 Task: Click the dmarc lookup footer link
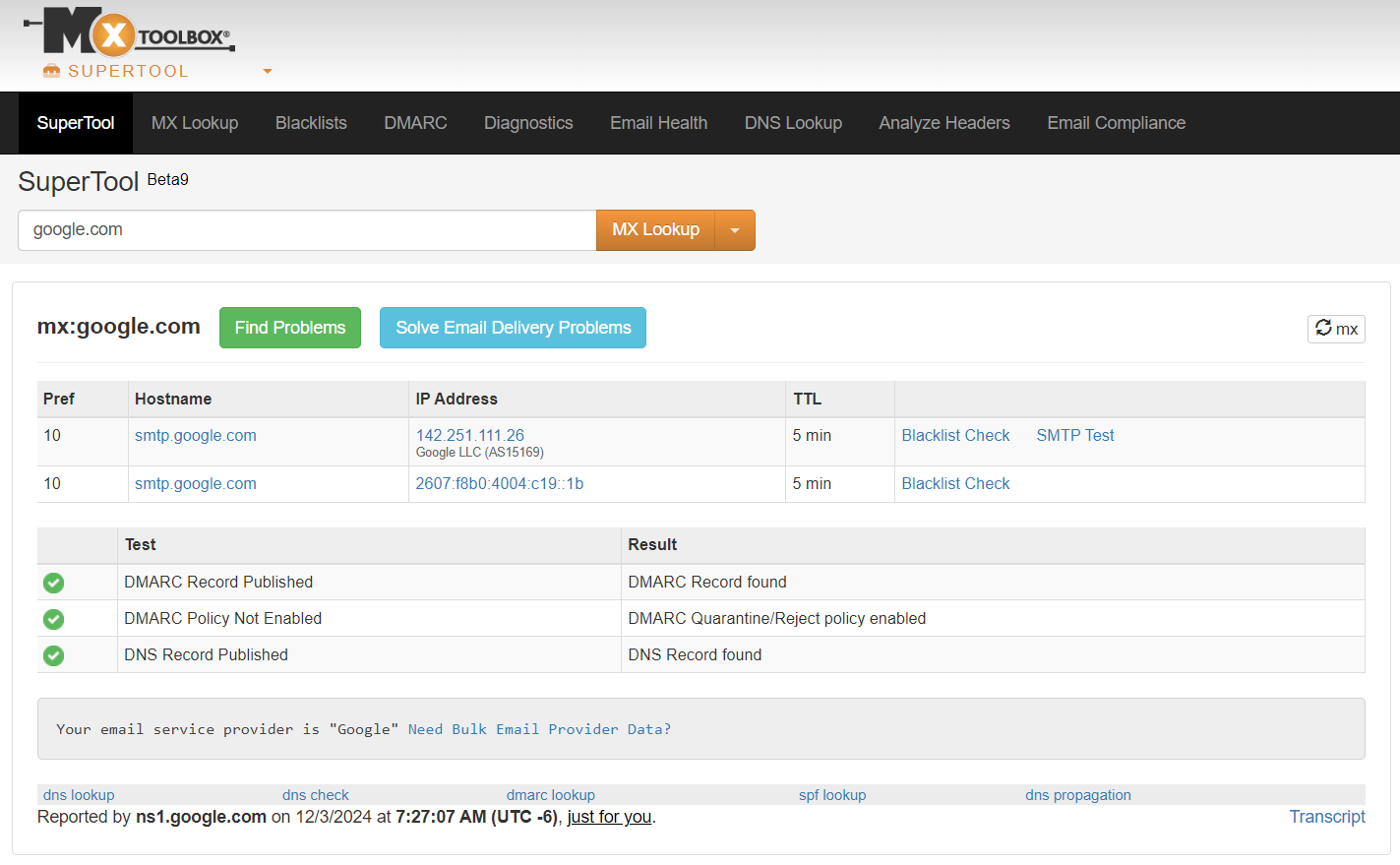551,795
